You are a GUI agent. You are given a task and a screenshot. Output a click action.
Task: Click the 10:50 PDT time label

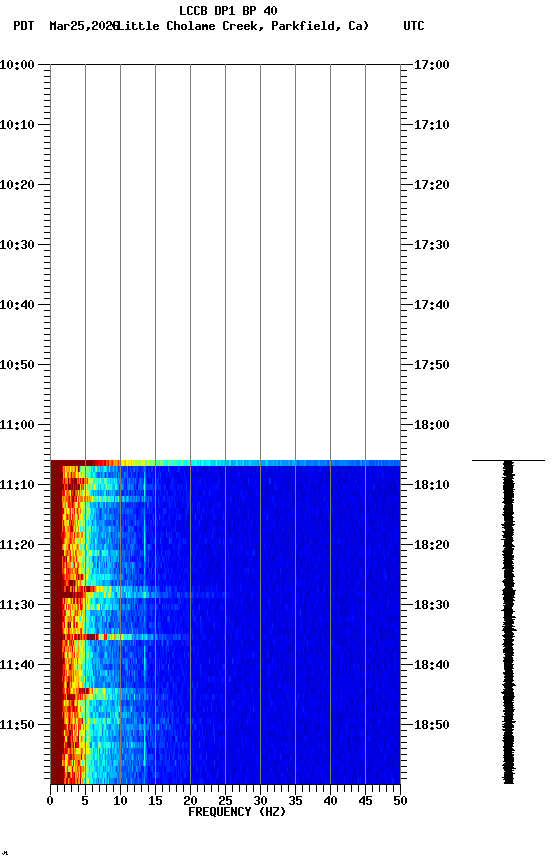point(17,365)
